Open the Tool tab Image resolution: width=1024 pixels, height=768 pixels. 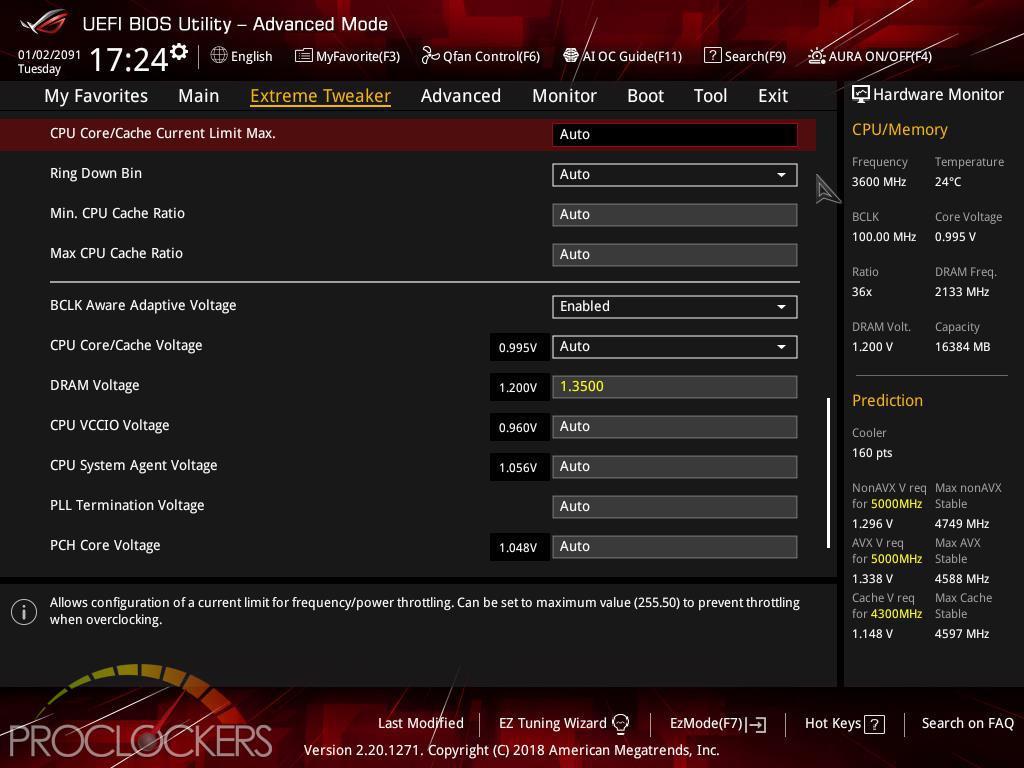pos(711,96)
